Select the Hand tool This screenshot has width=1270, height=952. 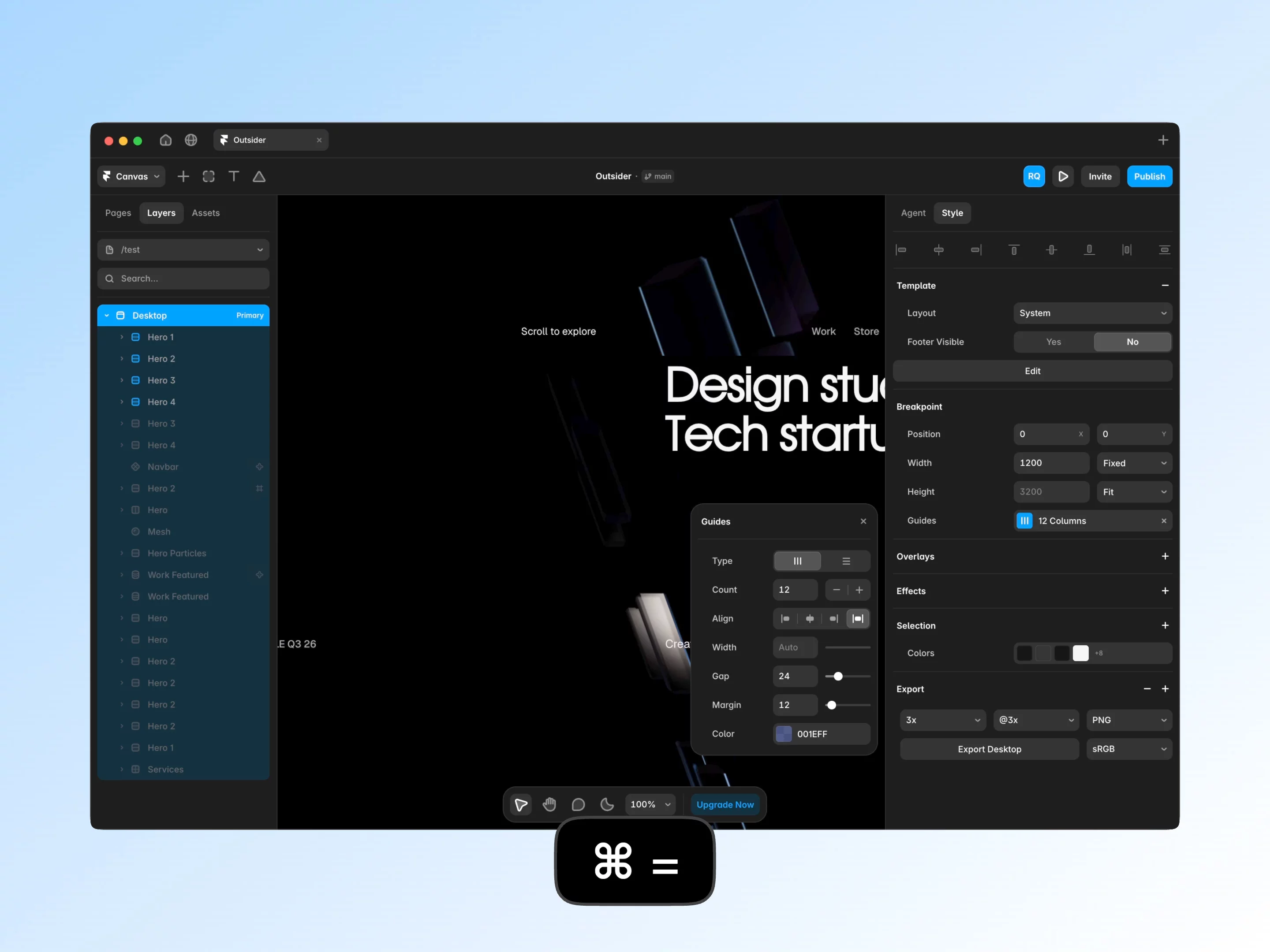(x=549, y=804)
